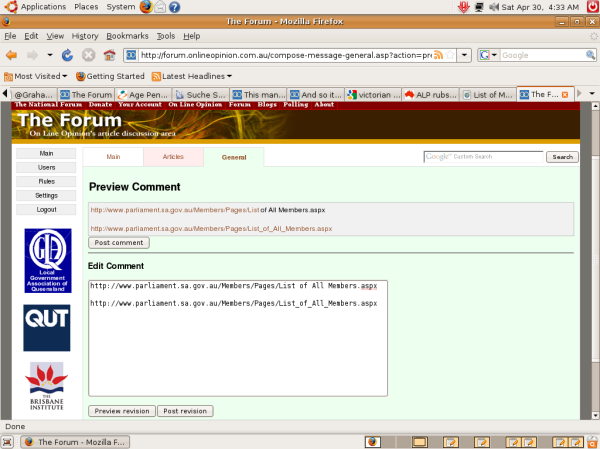Go to the home page icon
Image resolution: width=600 pixels, height=449 pixels.
coord(109,55)
